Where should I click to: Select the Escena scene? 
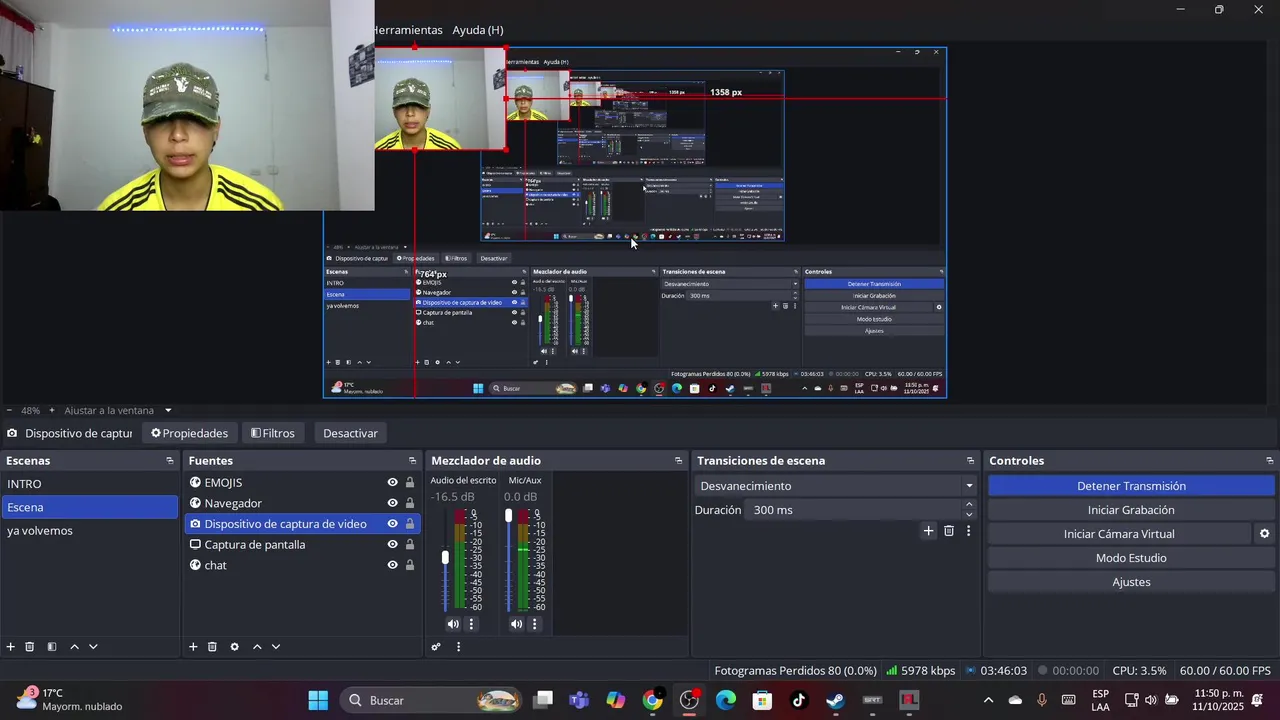(89, 507)
